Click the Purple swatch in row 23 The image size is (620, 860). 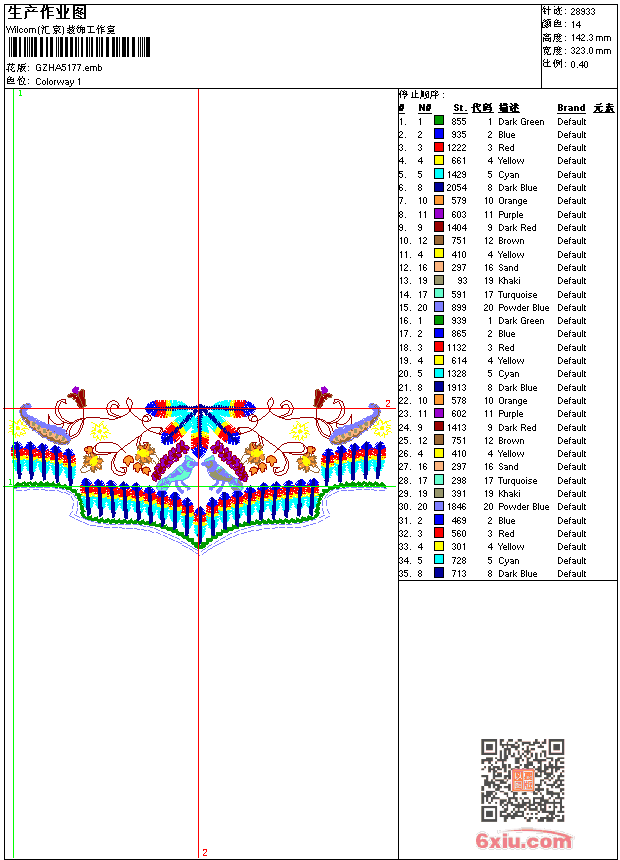pos(439,413)
